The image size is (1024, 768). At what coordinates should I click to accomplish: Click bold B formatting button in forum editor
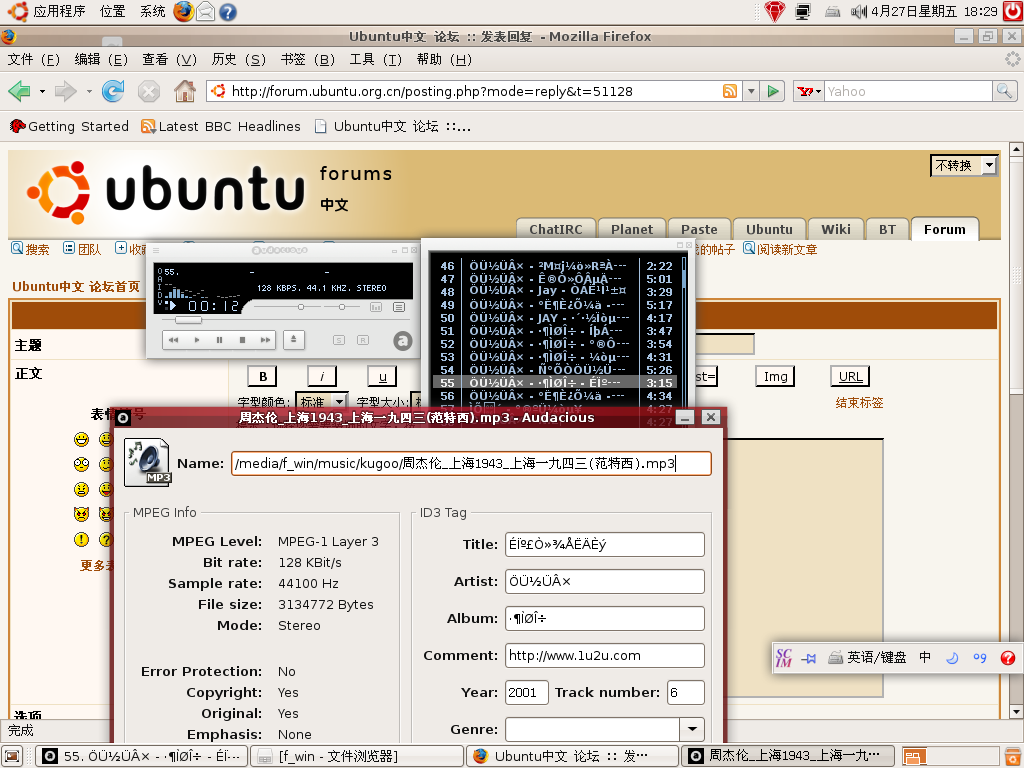pyautogui.click(x=263, y=376)
